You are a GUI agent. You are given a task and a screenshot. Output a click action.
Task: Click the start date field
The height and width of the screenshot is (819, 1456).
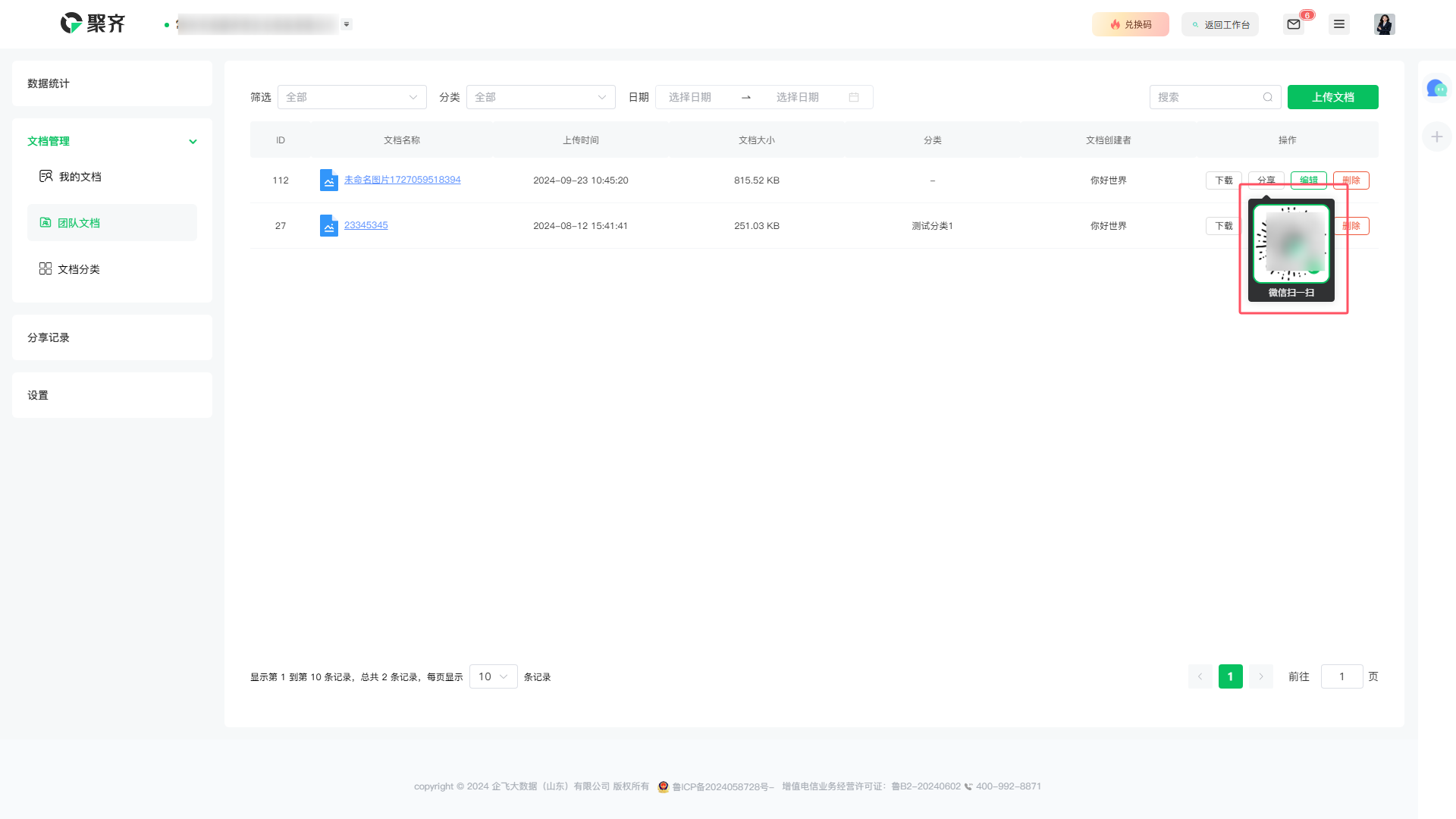(690, 97)
